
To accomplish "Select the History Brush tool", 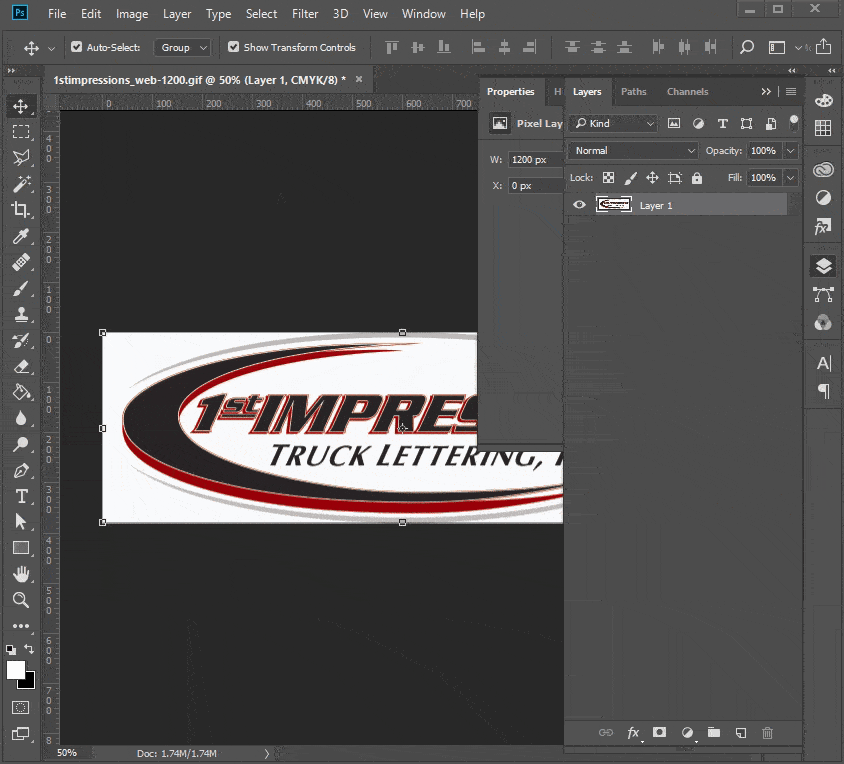I will click(x=21, y=341).
